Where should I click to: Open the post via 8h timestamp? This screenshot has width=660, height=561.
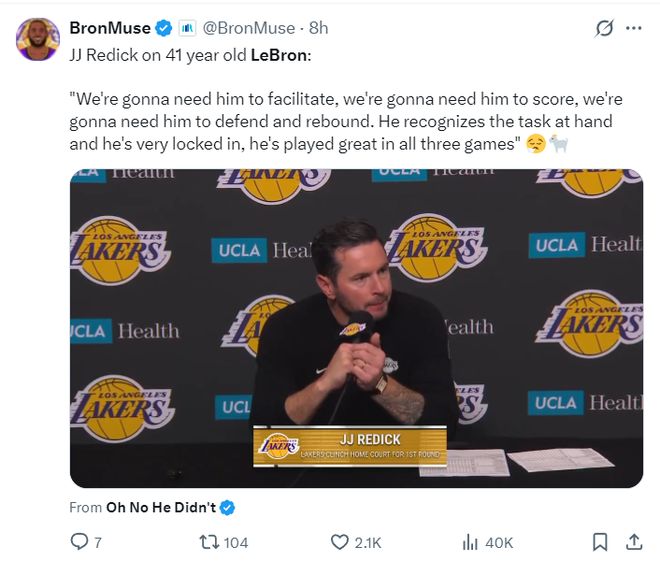[x=318, y=28]
